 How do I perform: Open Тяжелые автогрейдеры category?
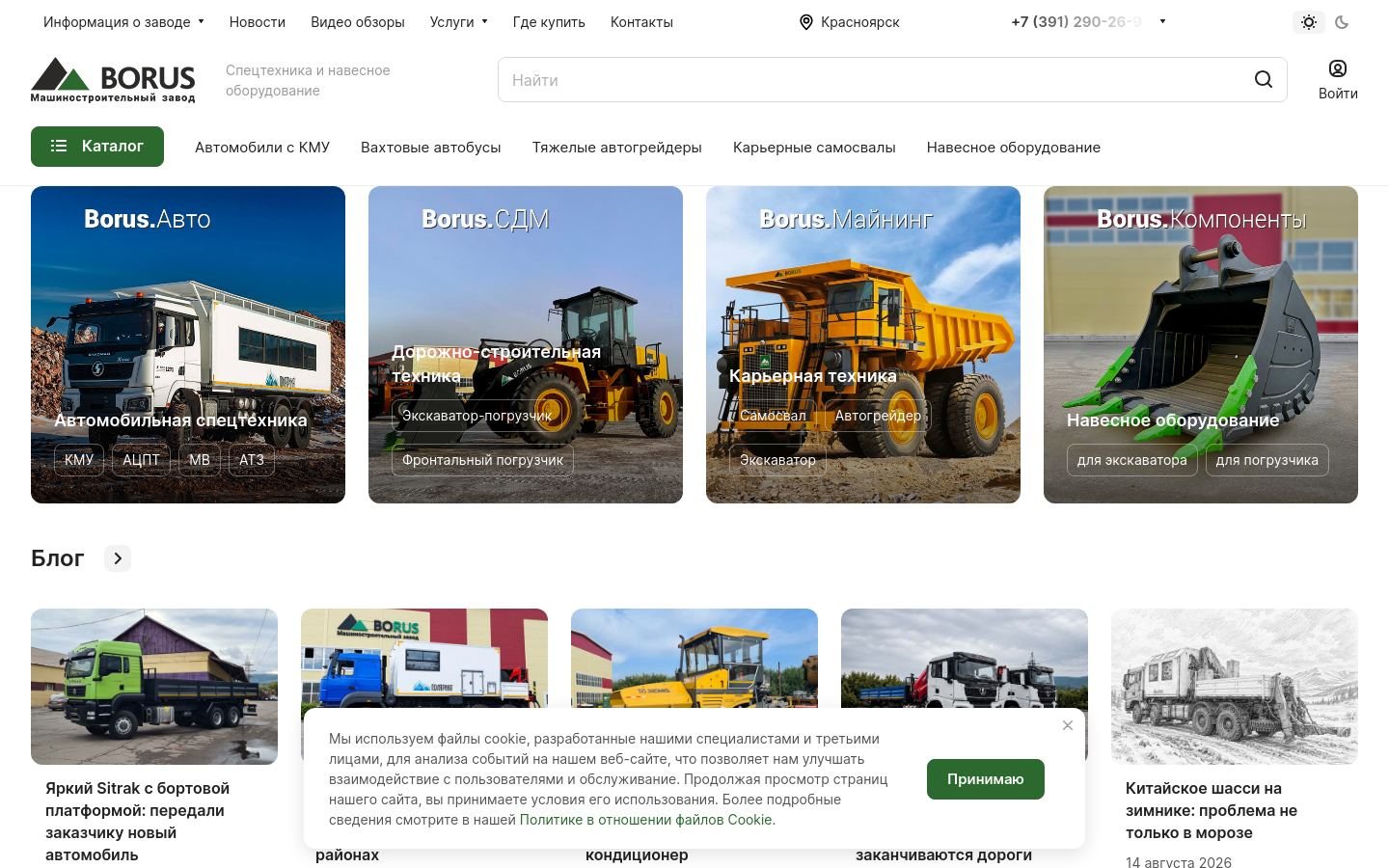617,148
